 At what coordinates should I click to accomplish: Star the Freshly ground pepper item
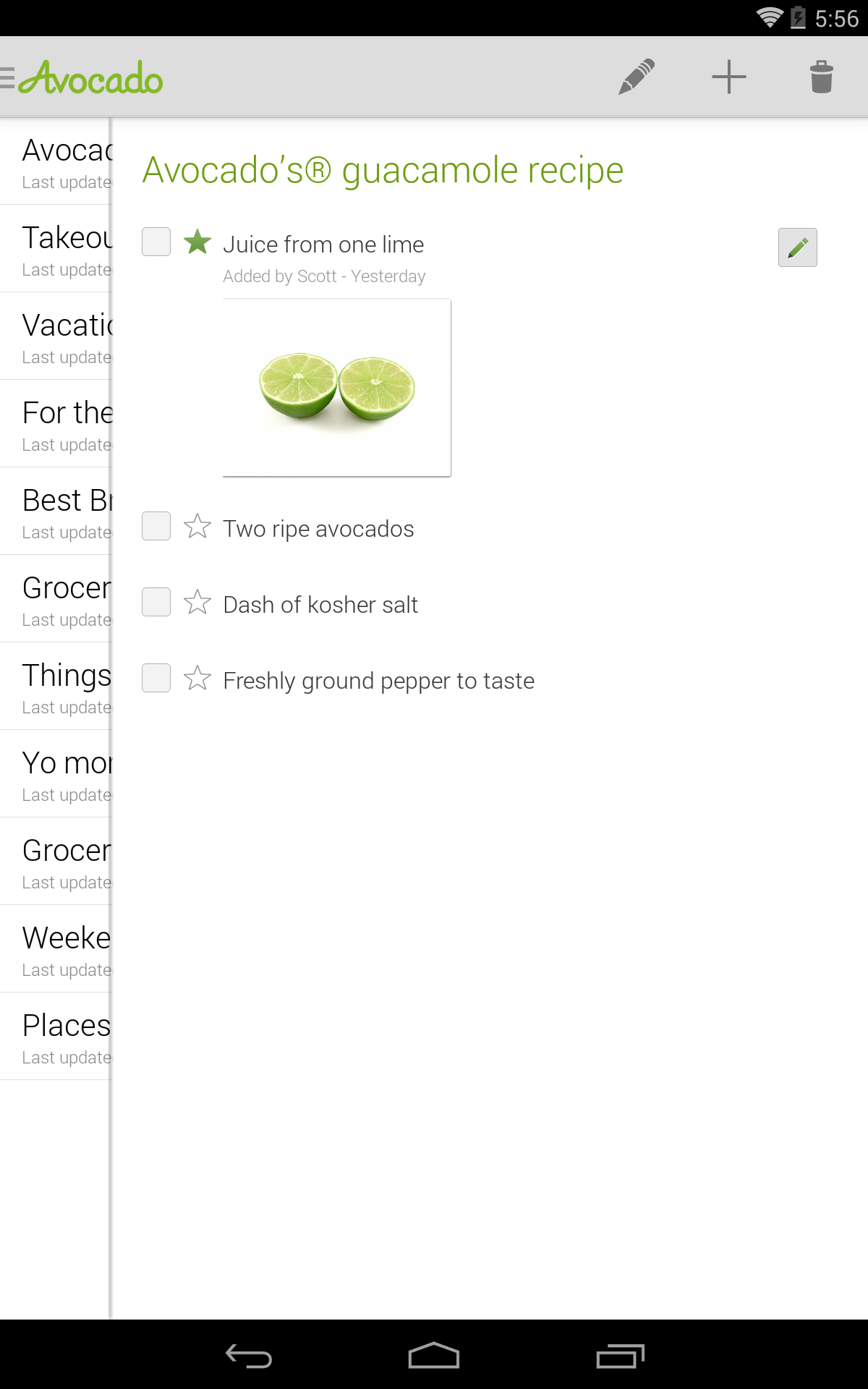(x=197, y=678)
